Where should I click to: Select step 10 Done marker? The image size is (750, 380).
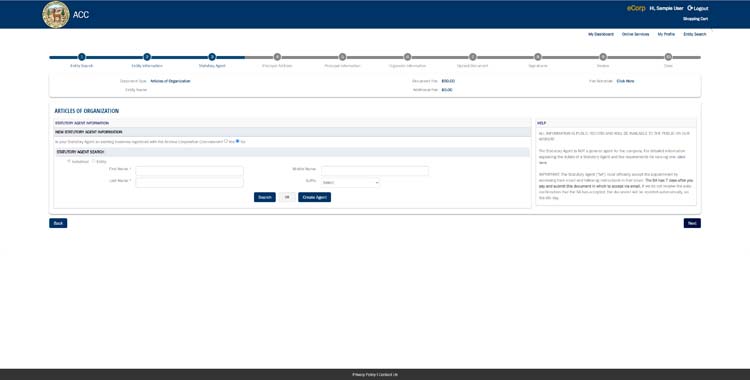click(x=668, y=57)
